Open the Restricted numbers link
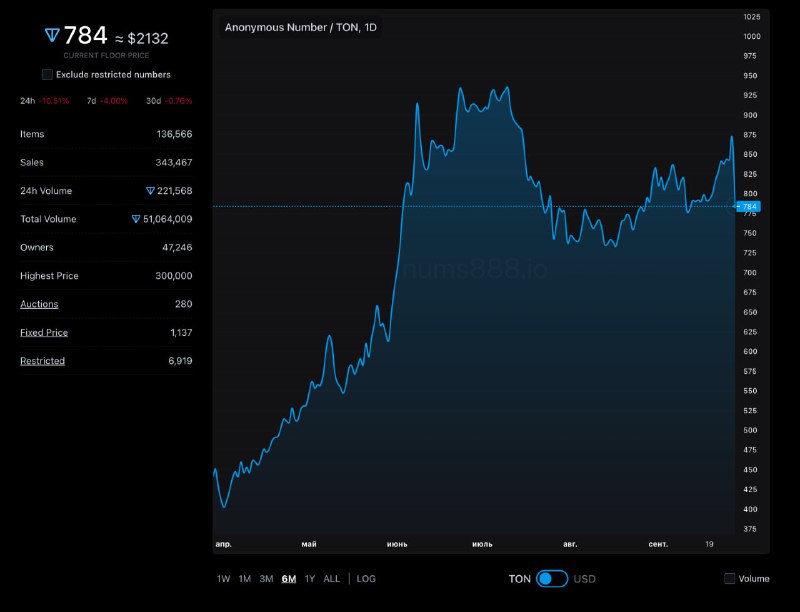 point(42,361)
